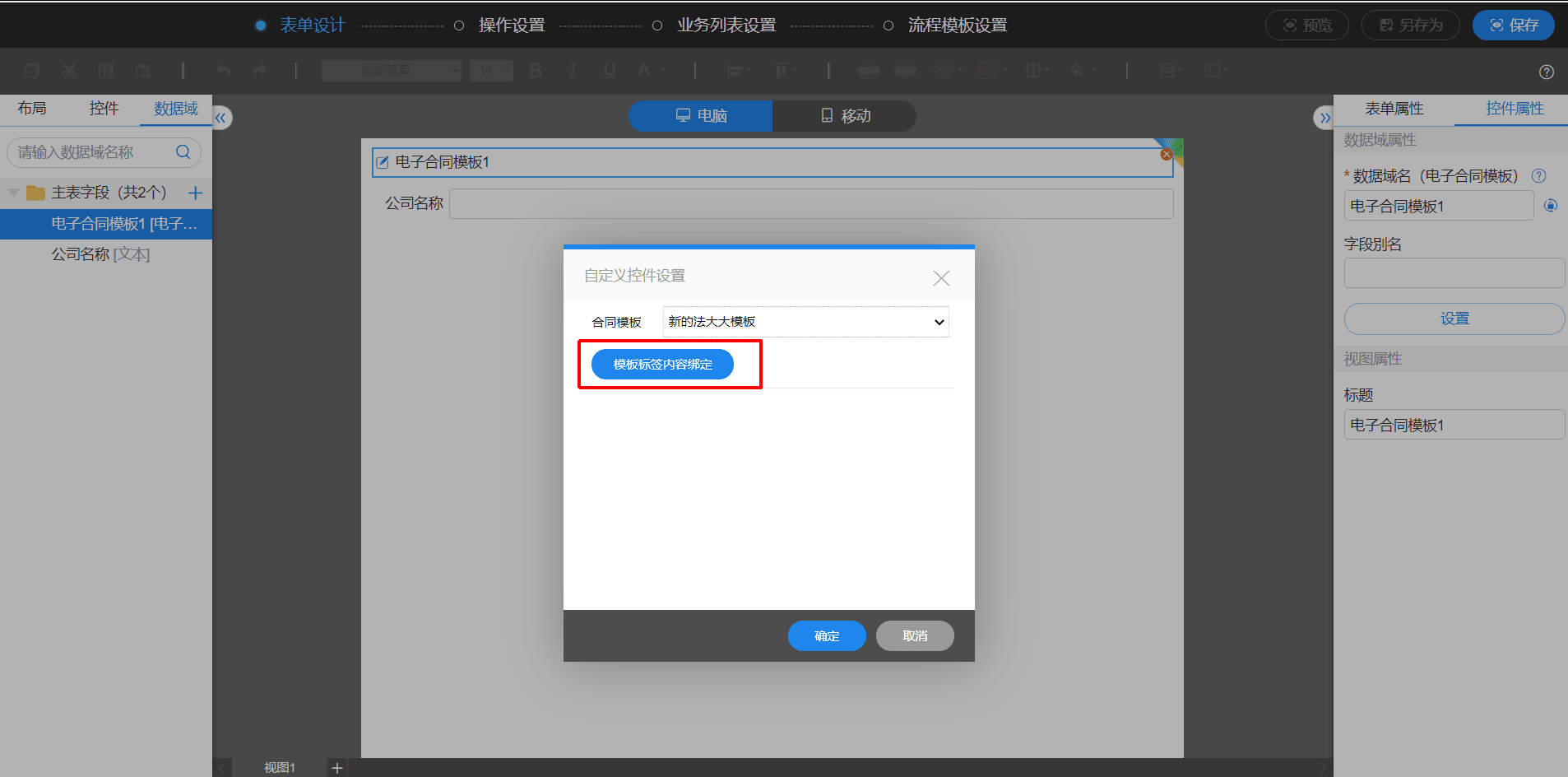Click the search icon in data field search

183,152
